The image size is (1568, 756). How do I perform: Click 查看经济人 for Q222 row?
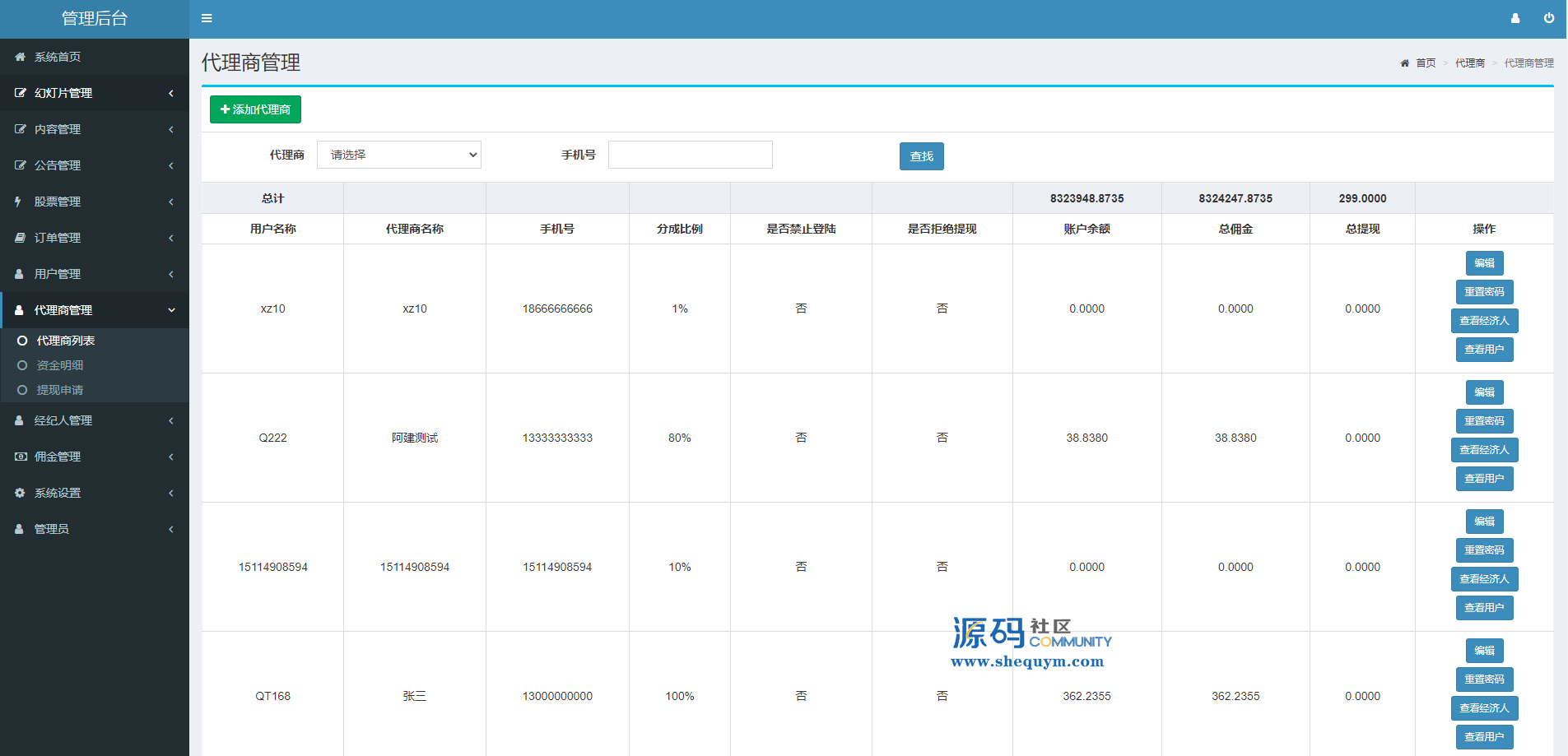pyautogui.click(x=1485, y=450)
